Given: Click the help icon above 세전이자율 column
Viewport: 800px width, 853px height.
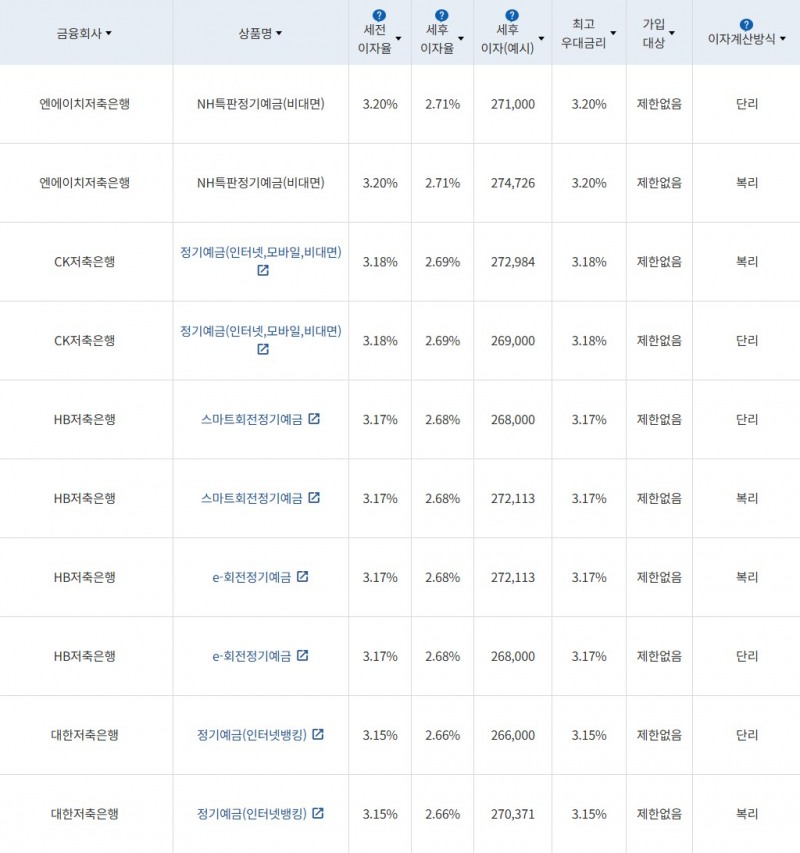Looking at the screenshot, I should pos(377,14).
